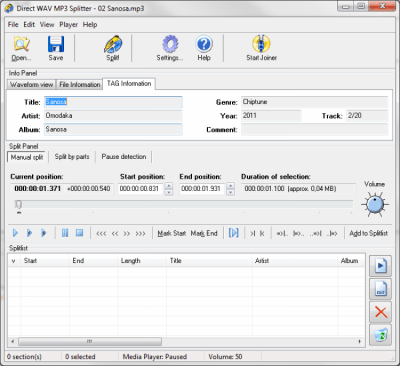Play selected splitlist section icon
Screen dimensions: 400x366
click(x=381, y=266)
